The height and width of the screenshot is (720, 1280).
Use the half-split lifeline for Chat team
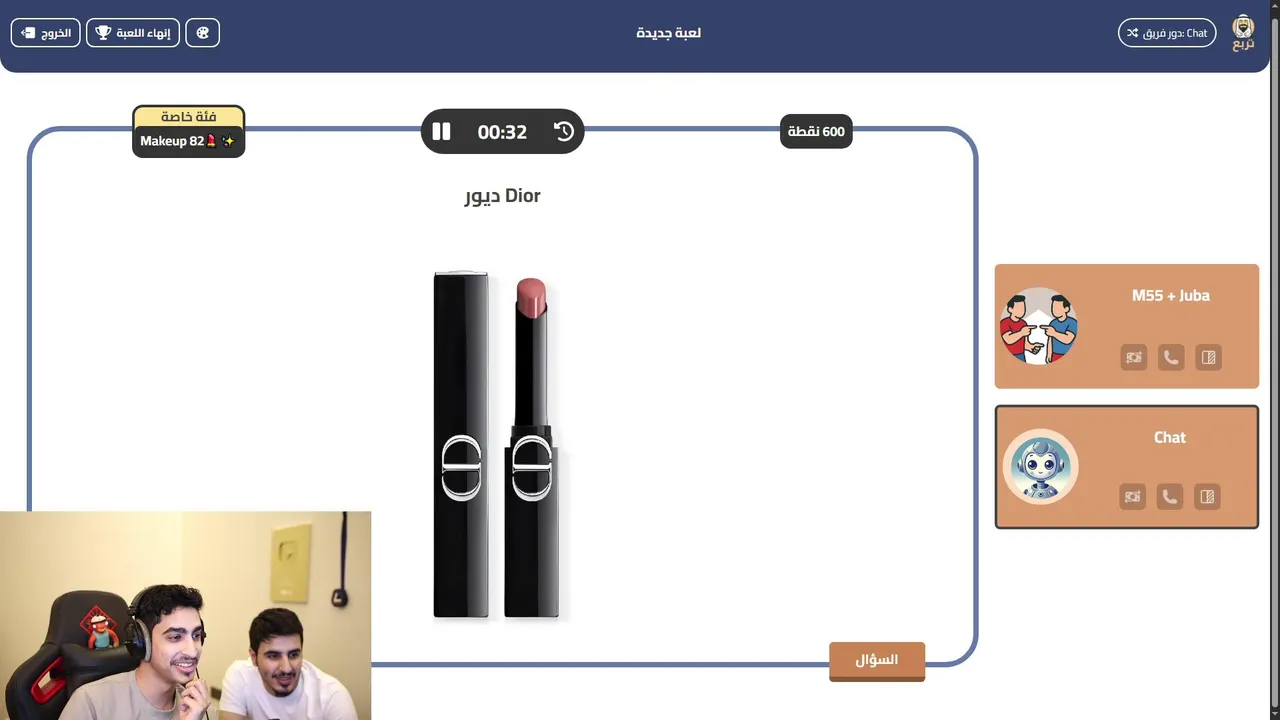1207,496
